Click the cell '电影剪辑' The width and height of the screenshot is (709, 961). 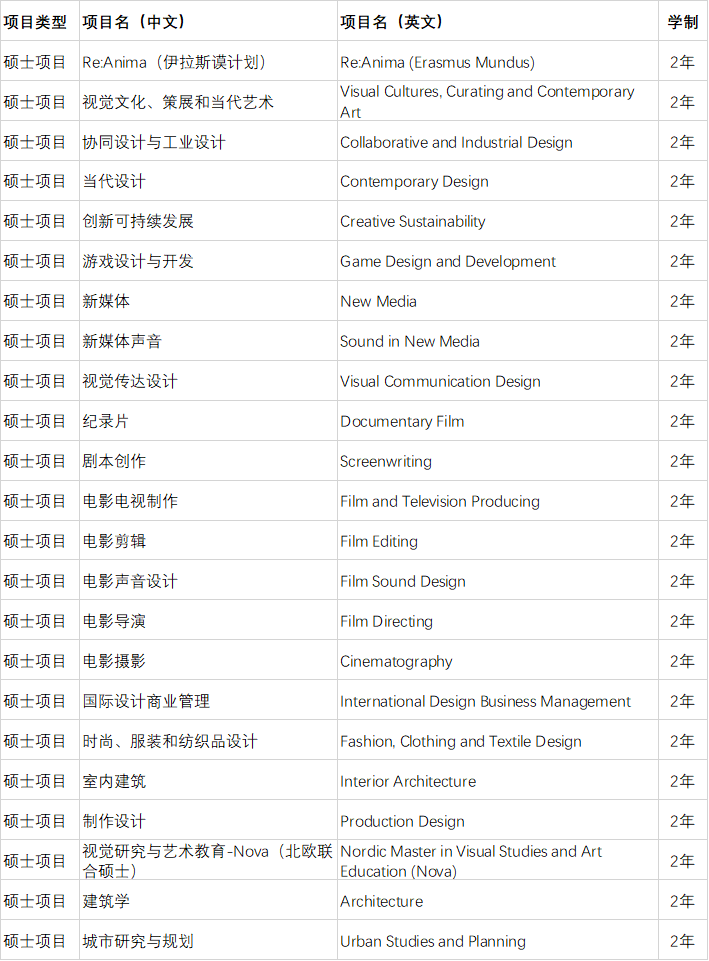(208, 541)
